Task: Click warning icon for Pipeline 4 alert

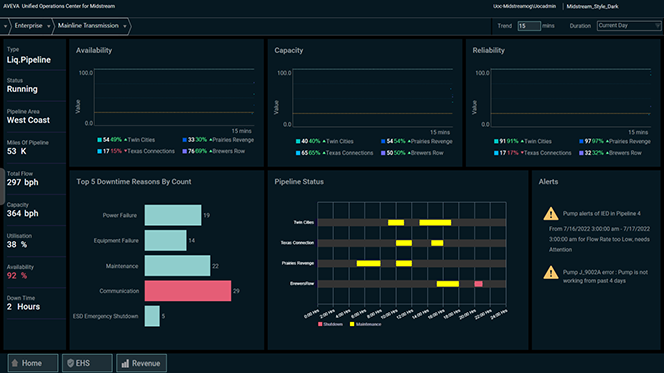Action: [x=551, y=213]
